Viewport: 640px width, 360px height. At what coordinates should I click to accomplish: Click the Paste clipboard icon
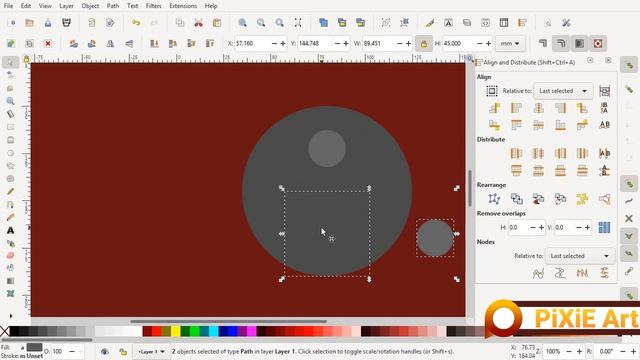point(217,23)
